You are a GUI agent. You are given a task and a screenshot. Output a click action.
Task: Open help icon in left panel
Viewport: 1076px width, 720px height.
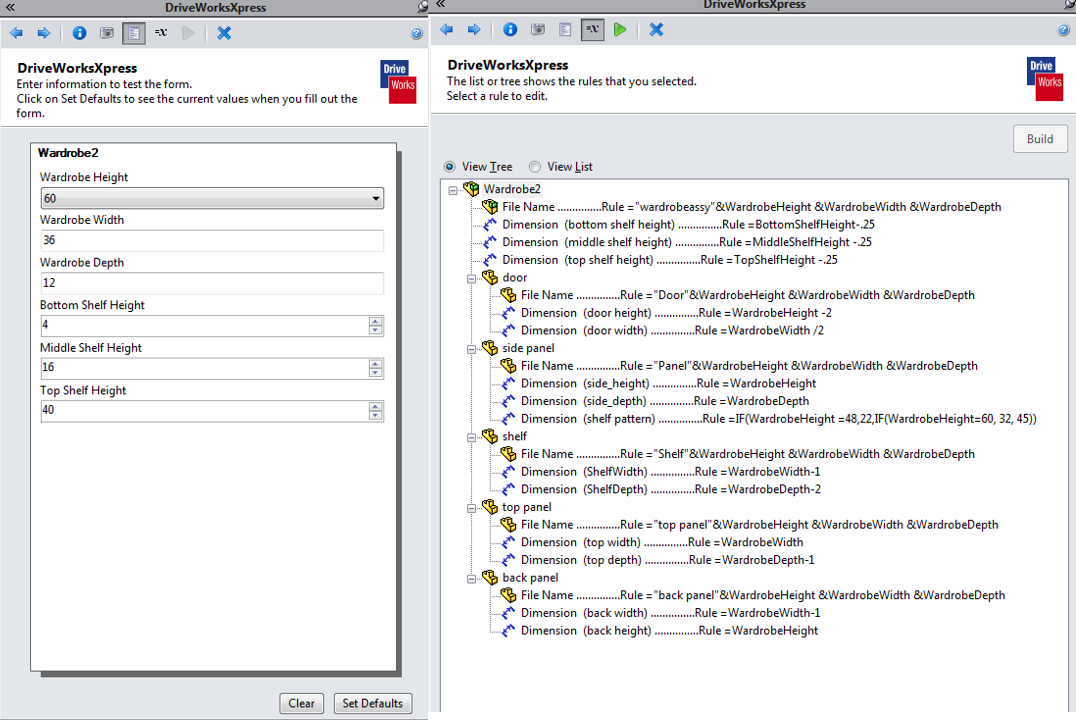pyautogui.click(x=417, y=34)
